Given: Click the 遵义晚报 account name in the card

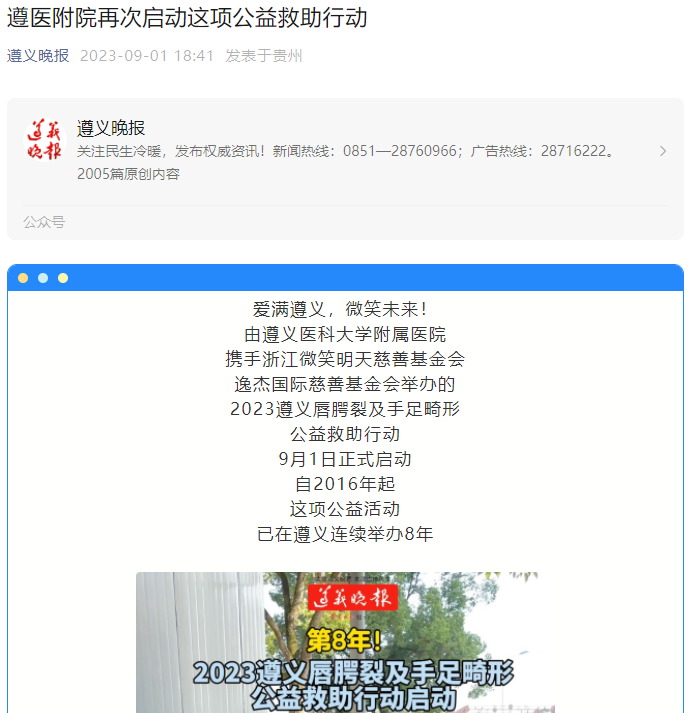Looking at the screenshot, I should pos(110,128).
